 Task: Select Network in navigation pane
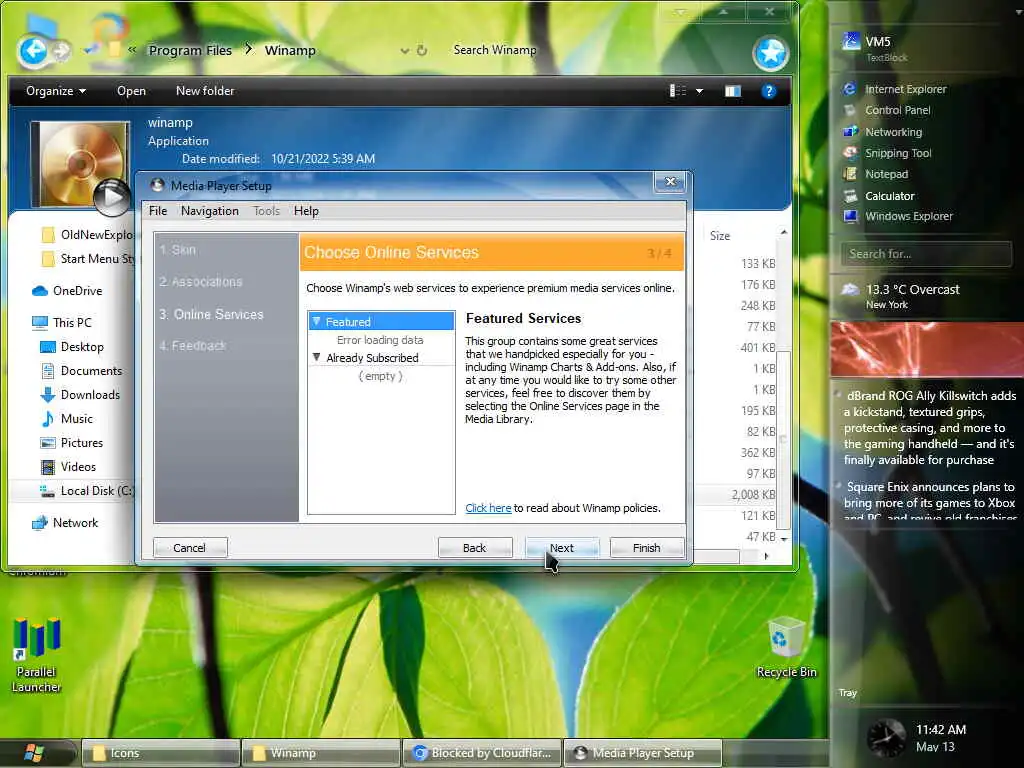(x=65, y=522)
